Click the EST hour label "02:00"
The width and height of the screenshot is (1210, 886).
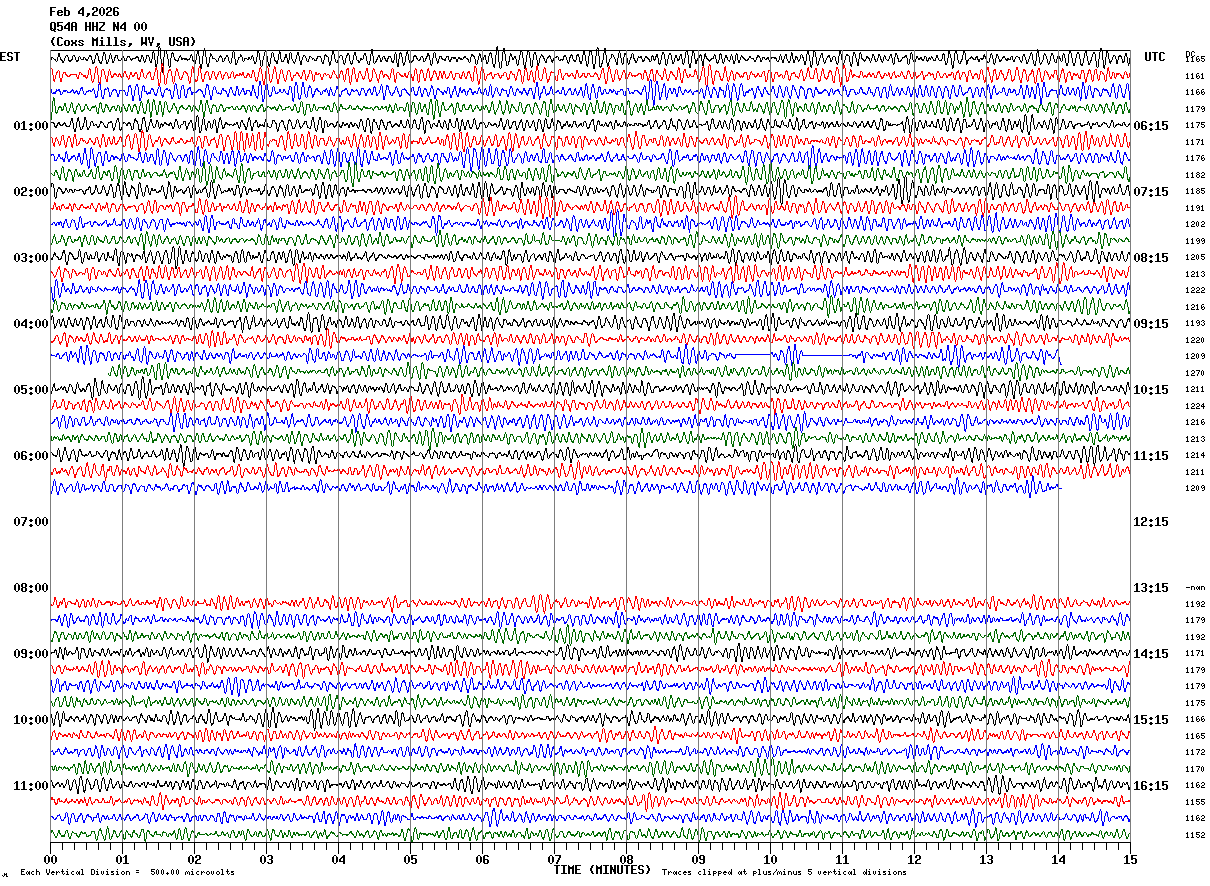click(x=31, y=192)
